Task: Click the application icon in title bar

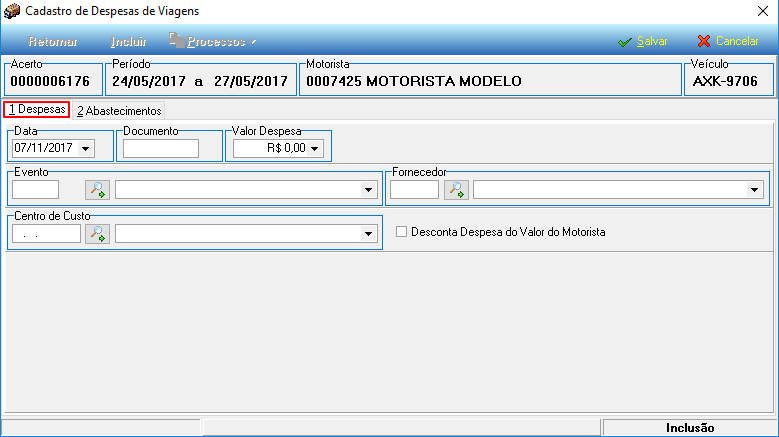Action: point(12,11)
